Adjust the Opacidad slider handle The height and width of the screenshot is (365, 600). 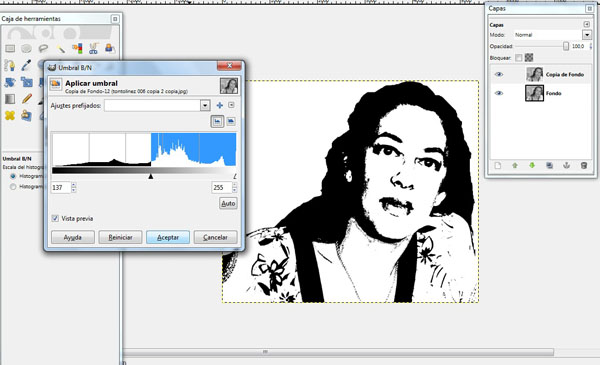566,46
